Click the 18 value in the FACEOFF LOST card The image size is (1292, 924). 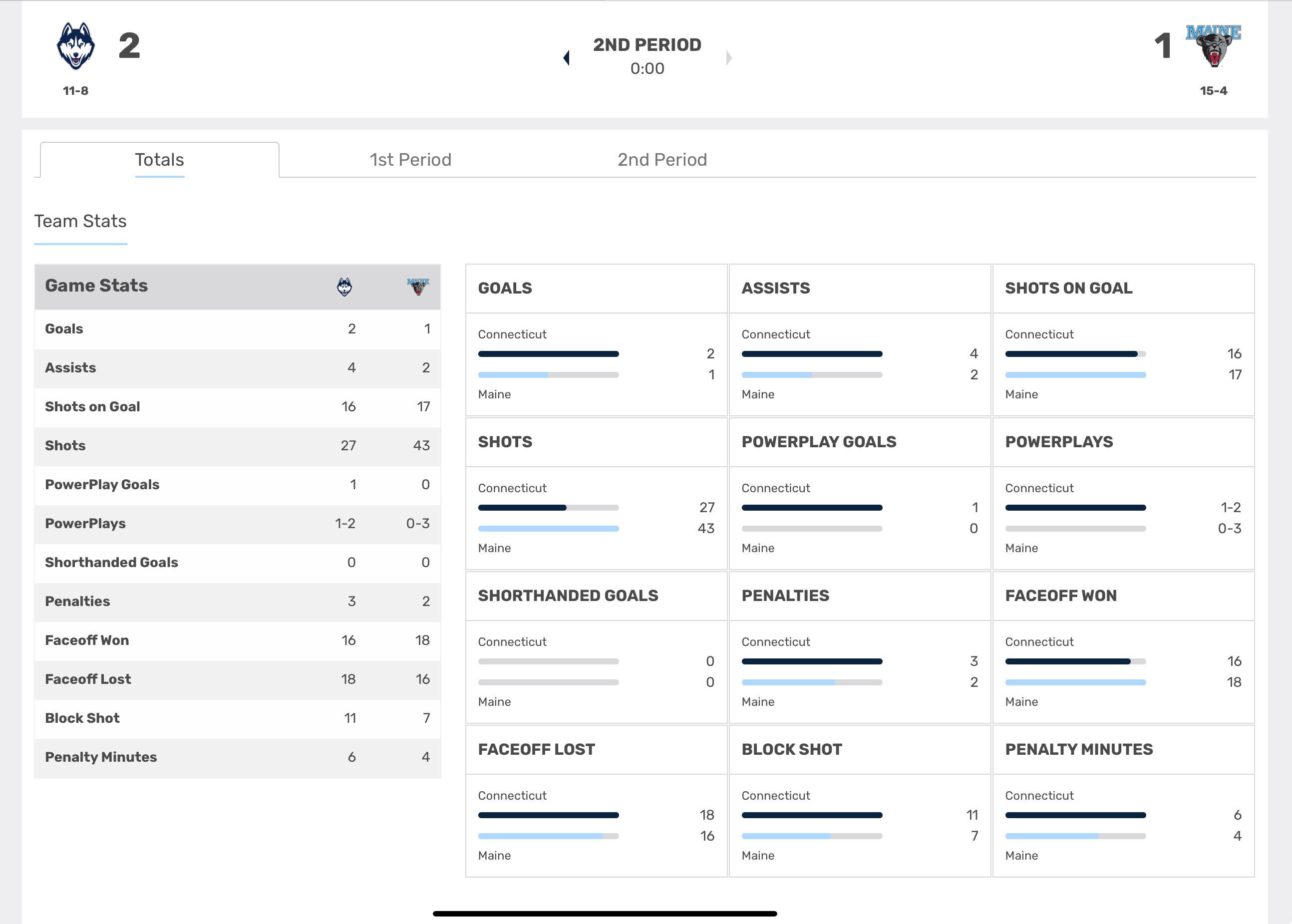click(x=706, y=815)
